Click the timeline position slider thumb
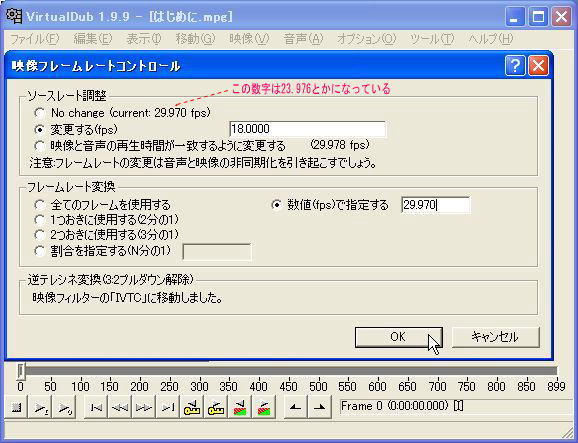This screenshot has width=578, height=443. click(21, 371)
